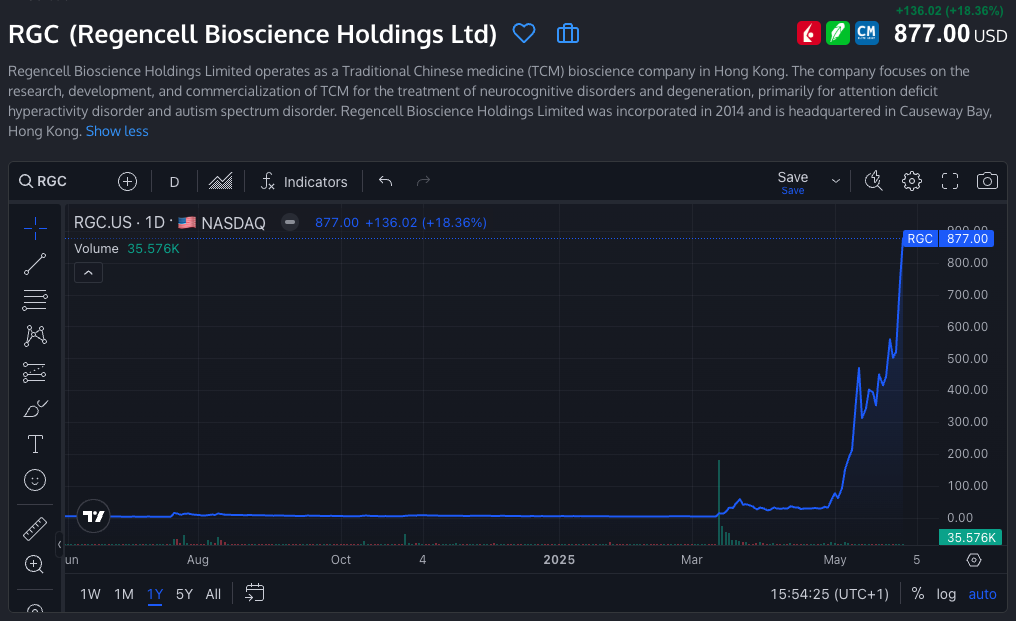1016x621 pixels.
Task: Select the text annotation tool
Action: coord(35,444)
